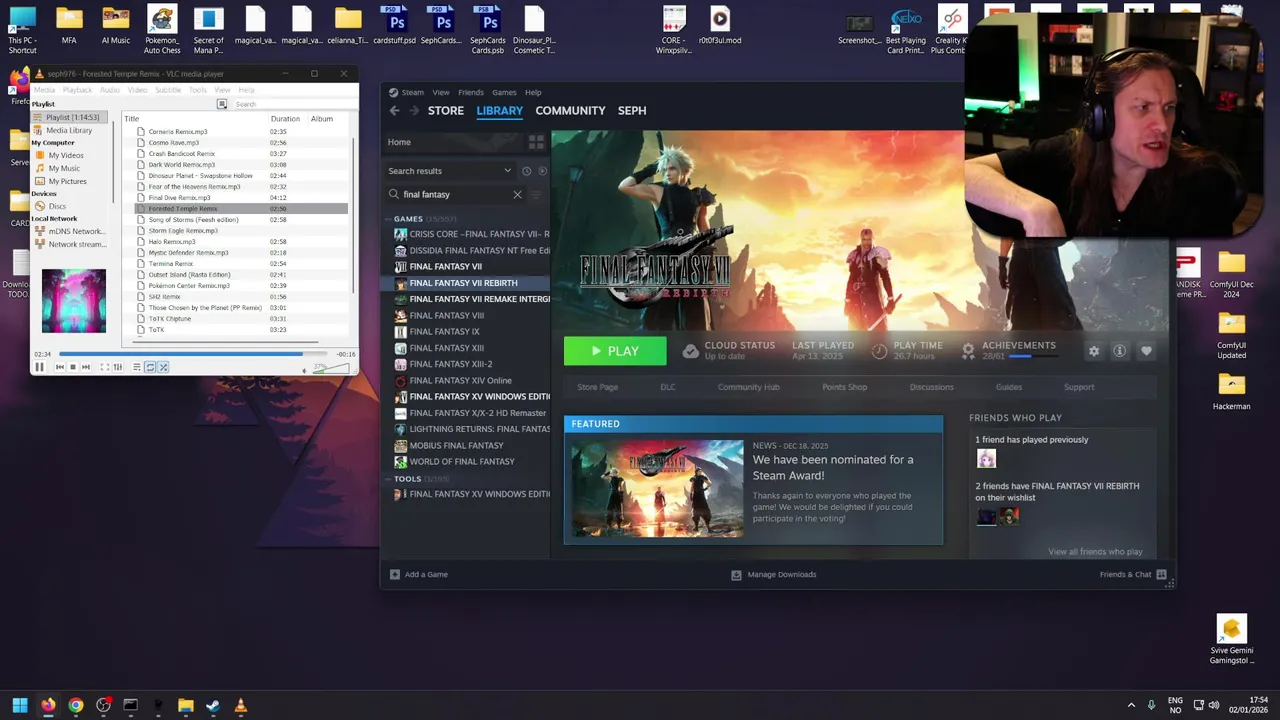Open VLC Playback menu
Screen dimensions: 1280x720
point(77,90)
